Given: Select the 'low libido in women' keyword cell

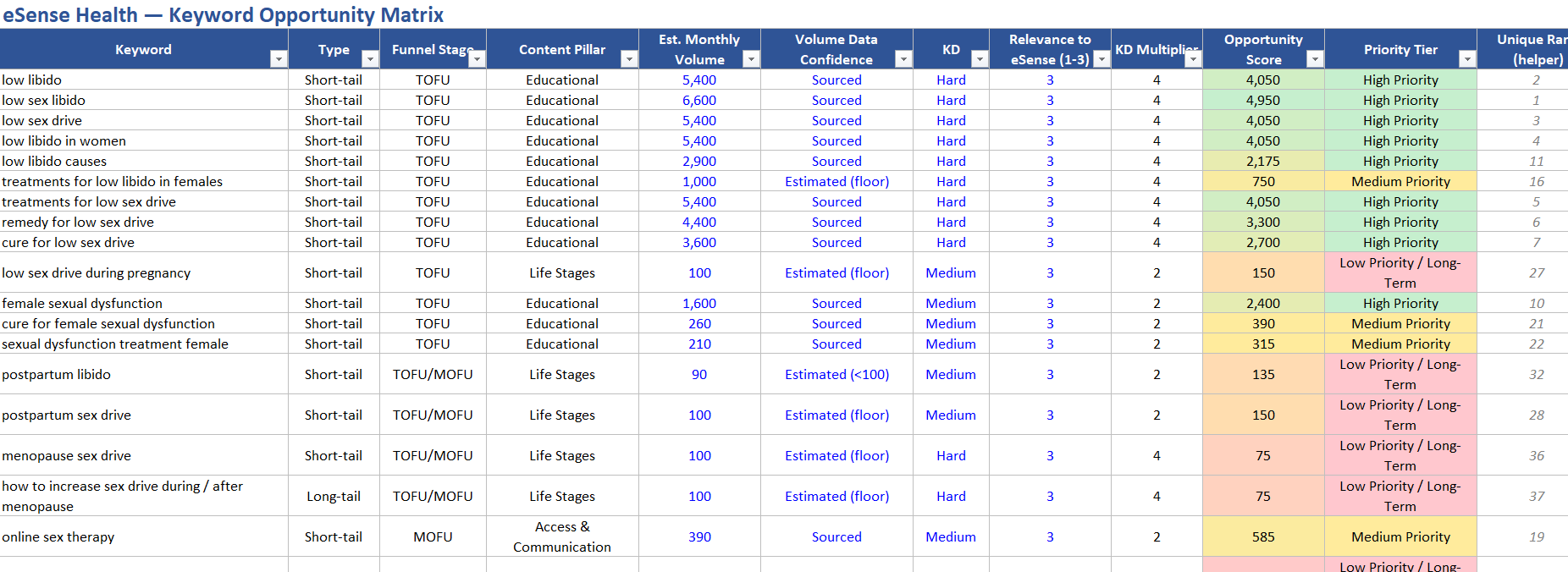Looking at the screenshot, I should 144,140.
